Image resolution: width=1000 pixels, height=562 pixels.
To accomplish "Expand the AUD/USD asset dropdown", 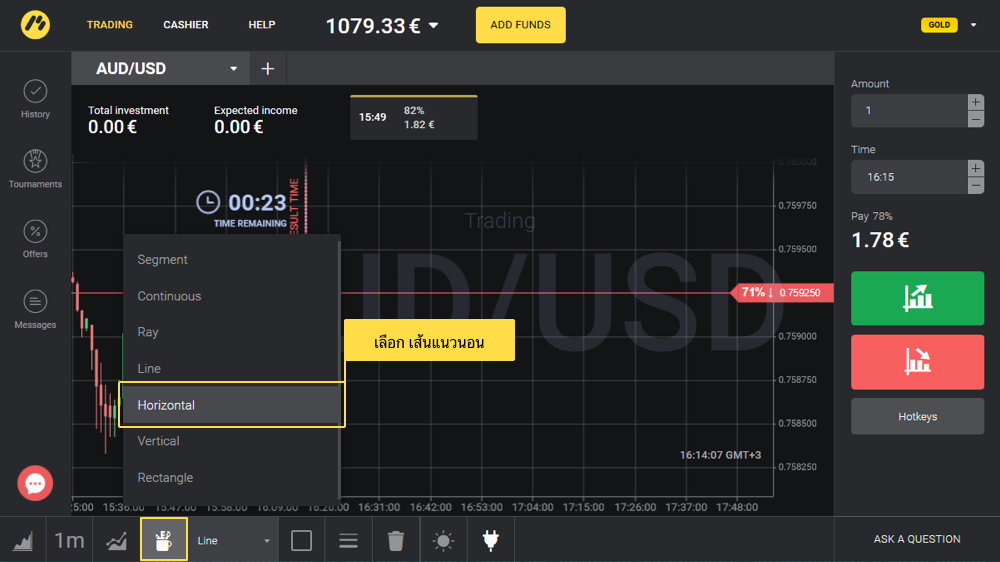I will point(234,69).
